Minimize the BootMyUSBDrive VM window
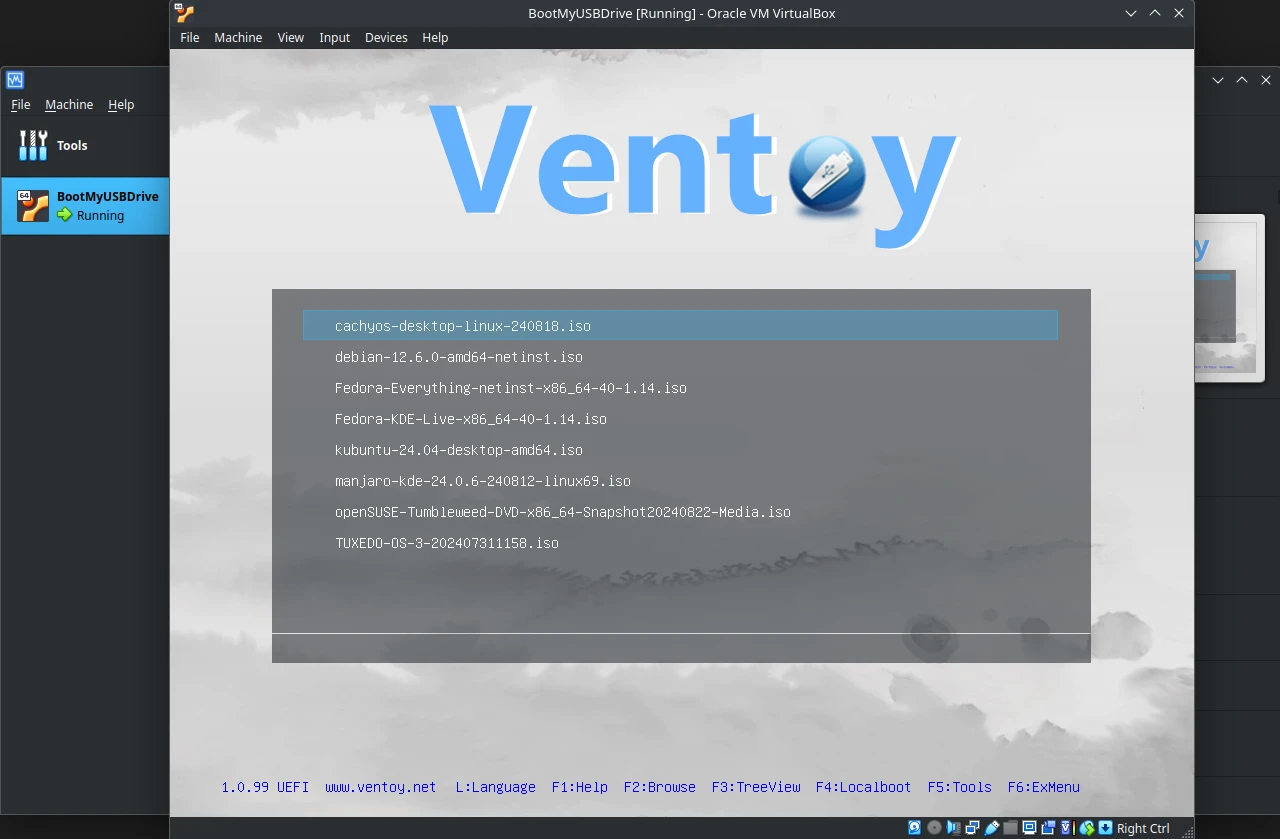 point(1131,13)
